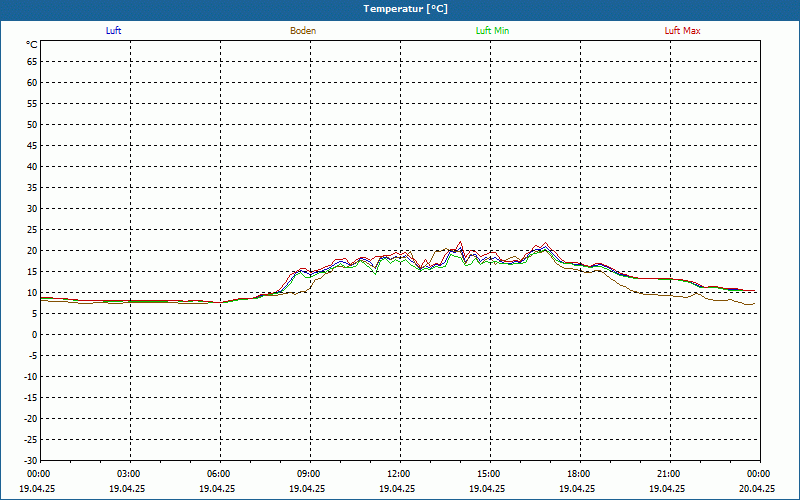Click the °C axis unit label
Viewport: 800px width, 500px height.
(x=32, y=45)
